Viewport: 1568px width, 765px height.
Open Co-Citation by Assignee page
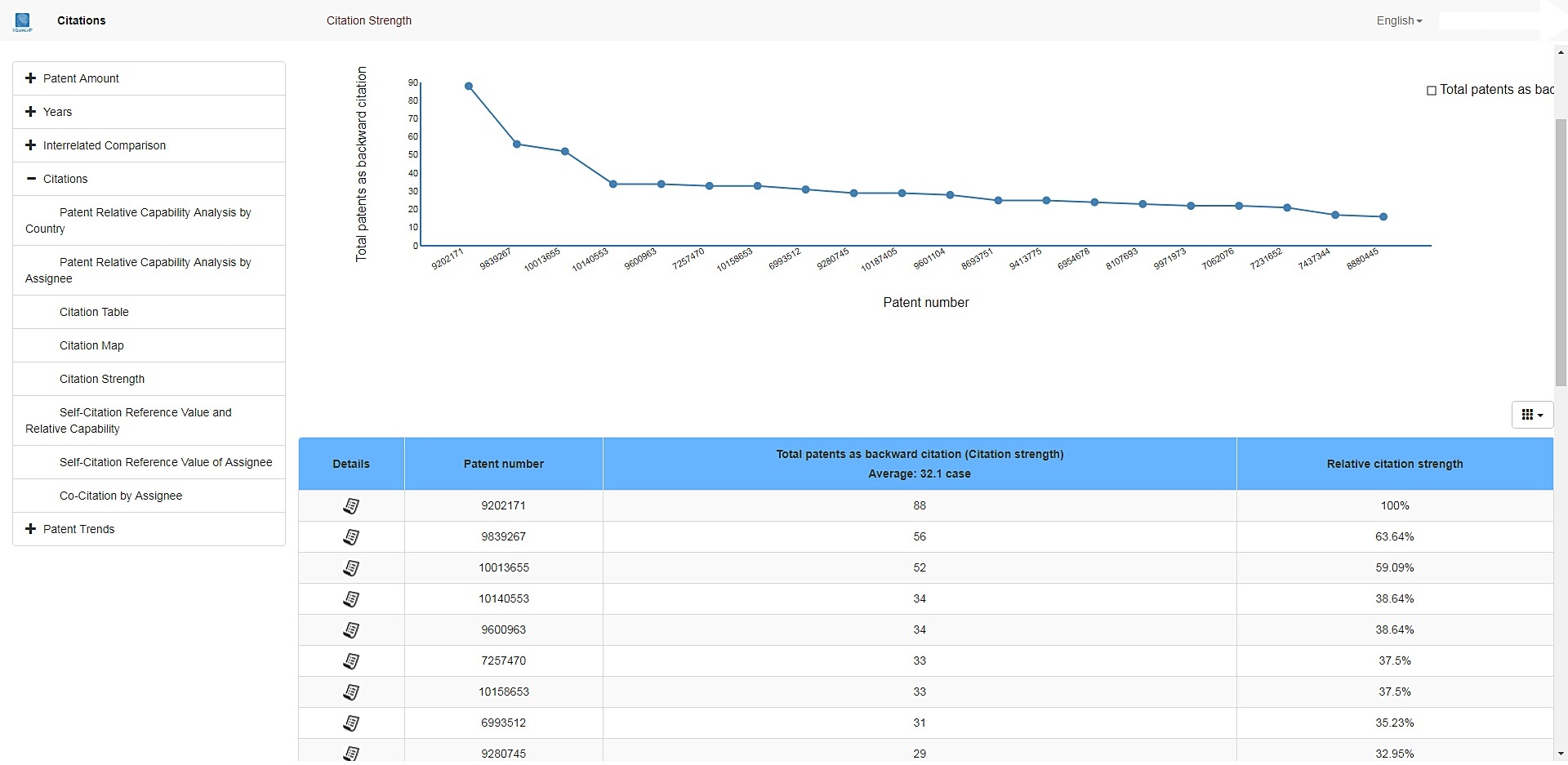pyautogui.click(x=121, y=496)
